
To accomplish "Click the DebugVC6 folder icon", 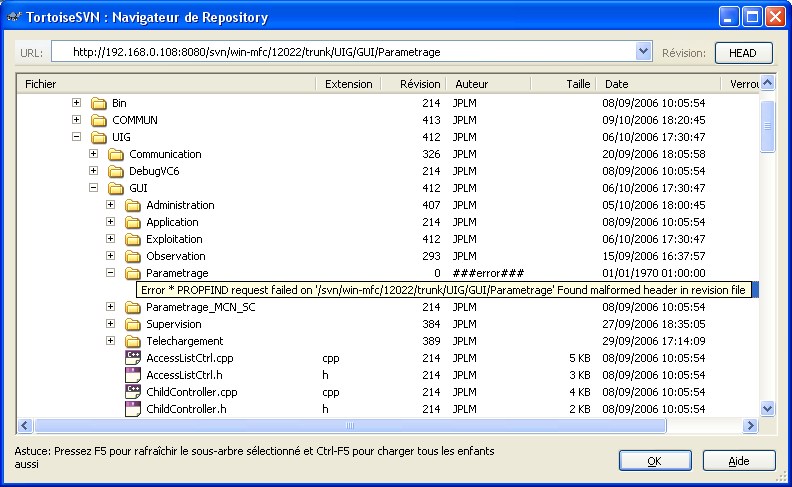I will tap(116, 172).
